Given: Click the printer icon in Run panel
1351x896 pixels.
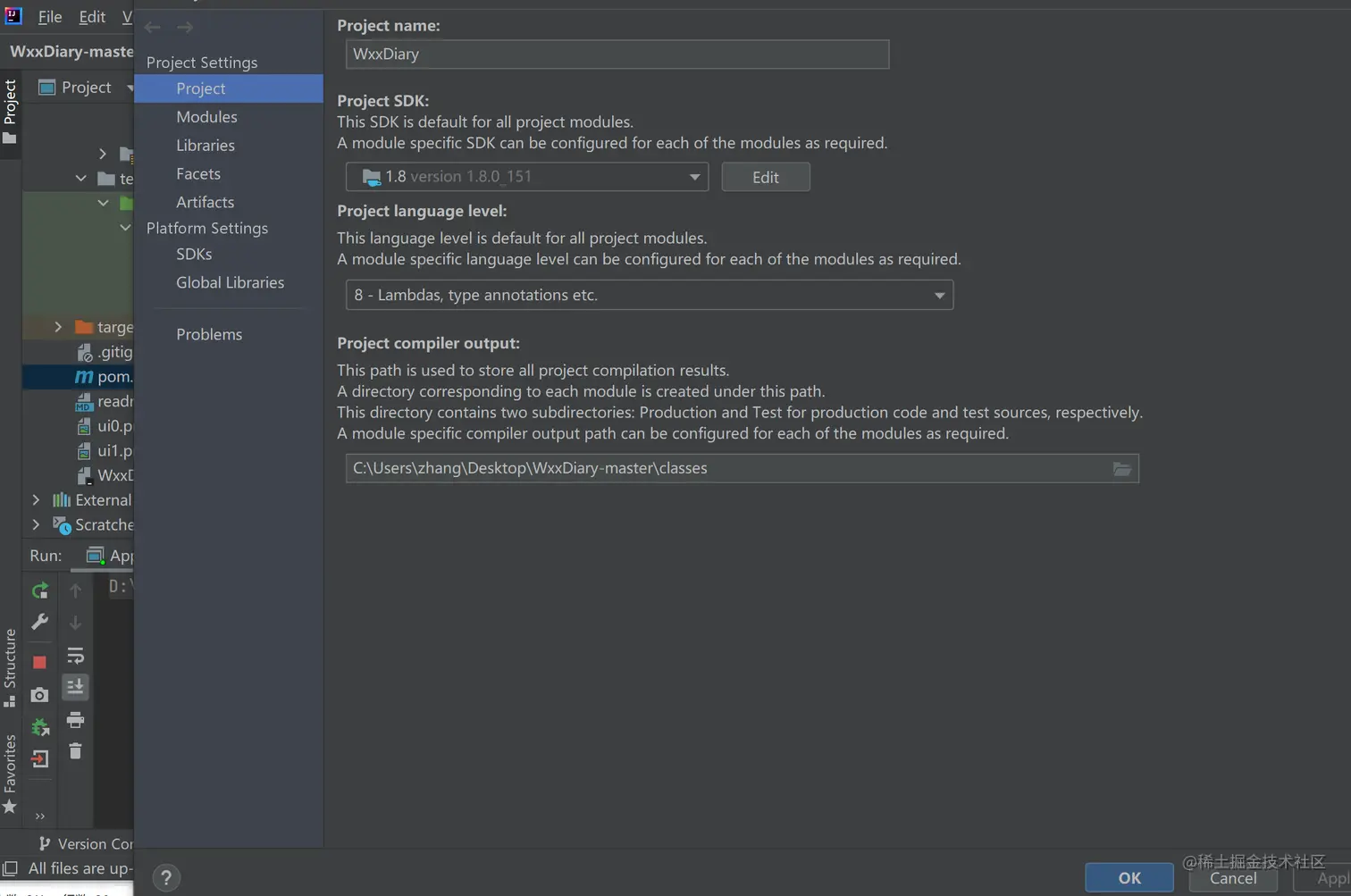Looking at the screenshot, I should pyautogui.click(x=75, y=719).
